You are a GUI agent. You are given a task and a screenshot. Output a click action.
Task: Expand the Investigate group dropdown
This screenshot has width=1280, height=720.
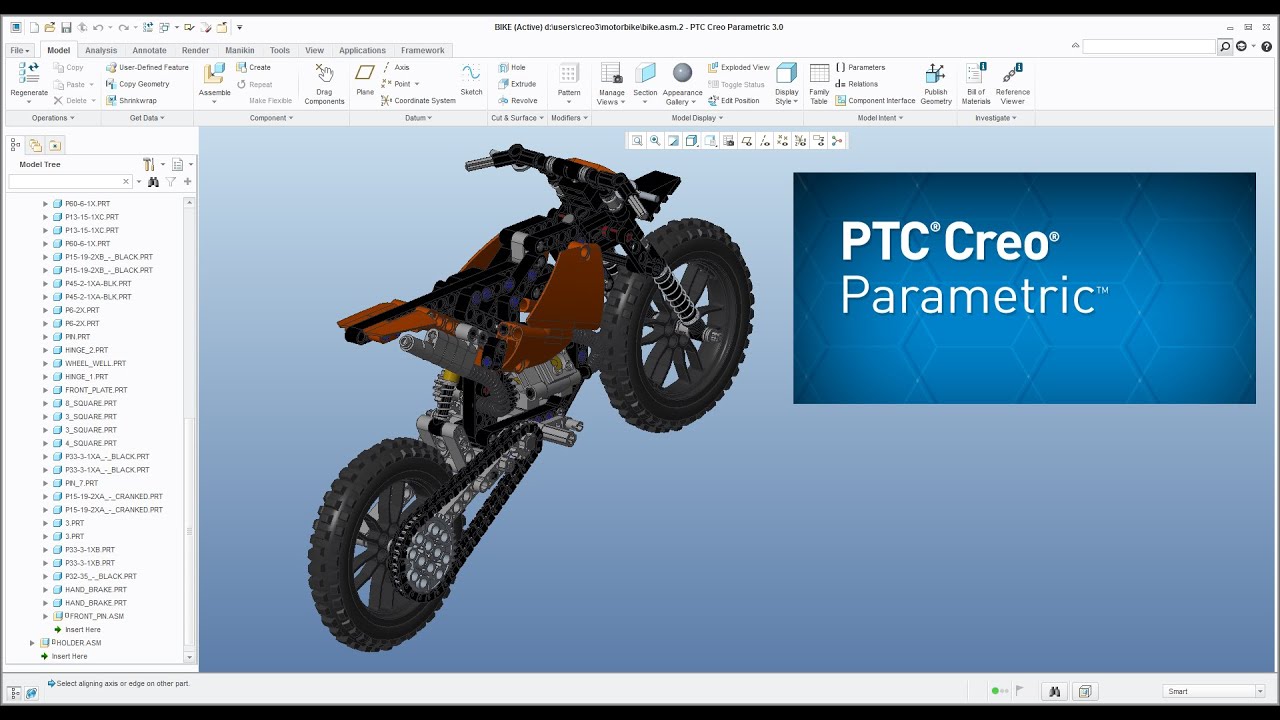996,118
